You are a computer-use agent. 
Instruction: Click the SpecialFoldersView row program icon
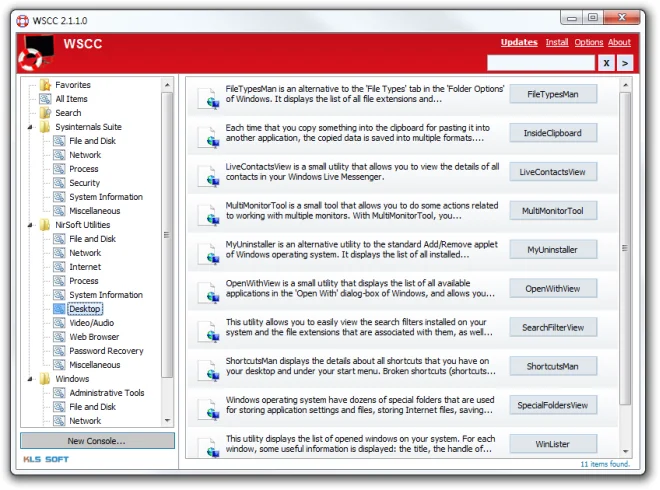coord(209,409)
